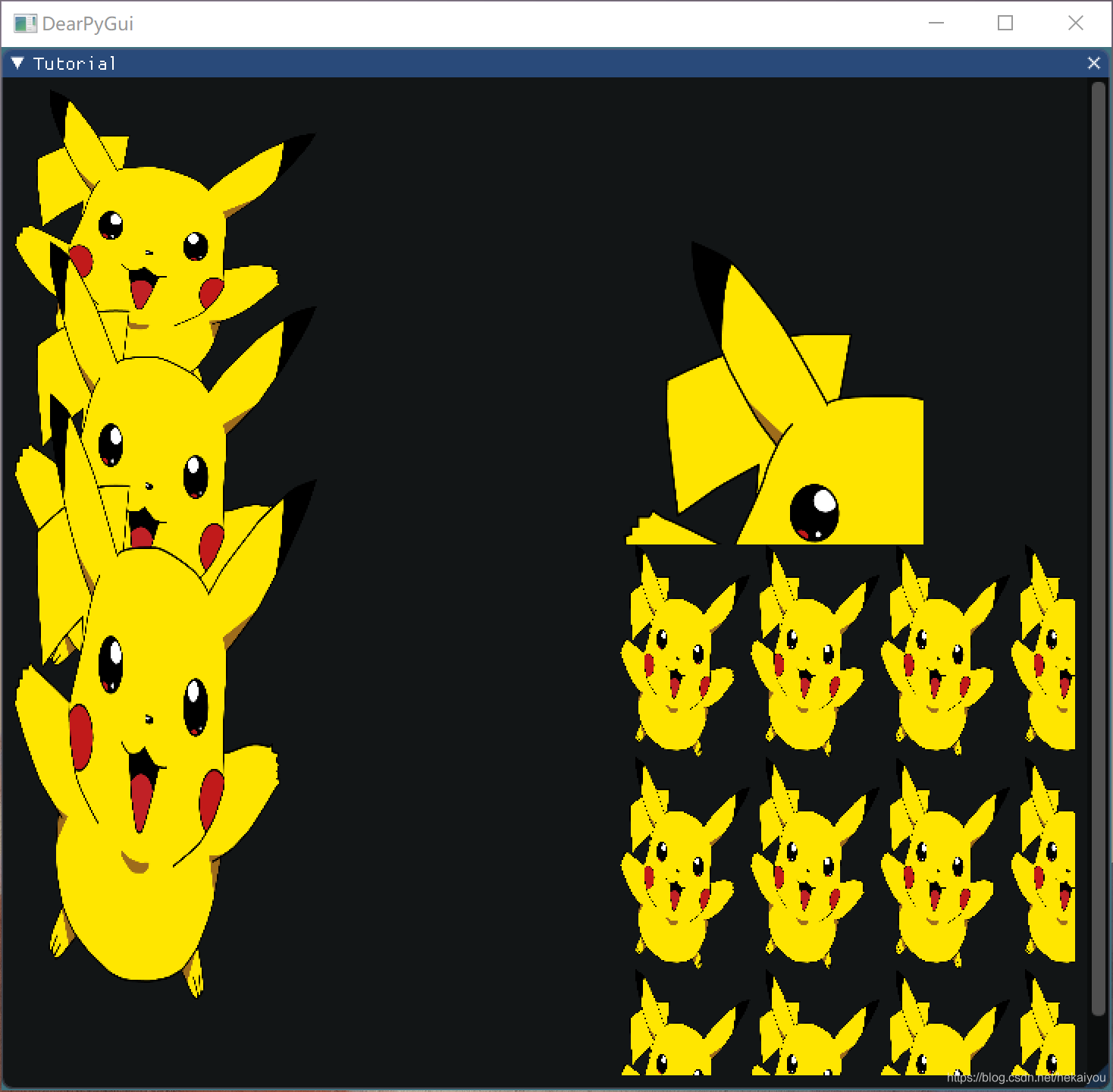
Task: Click the large cropped Pikachu head image
Action: [x=774, y=393]
